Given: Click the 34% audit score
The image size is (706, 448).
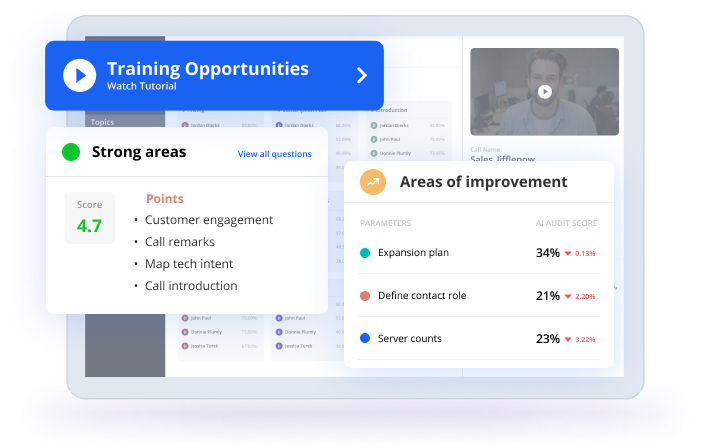Looking at the screenshot, I should (548, 253).
